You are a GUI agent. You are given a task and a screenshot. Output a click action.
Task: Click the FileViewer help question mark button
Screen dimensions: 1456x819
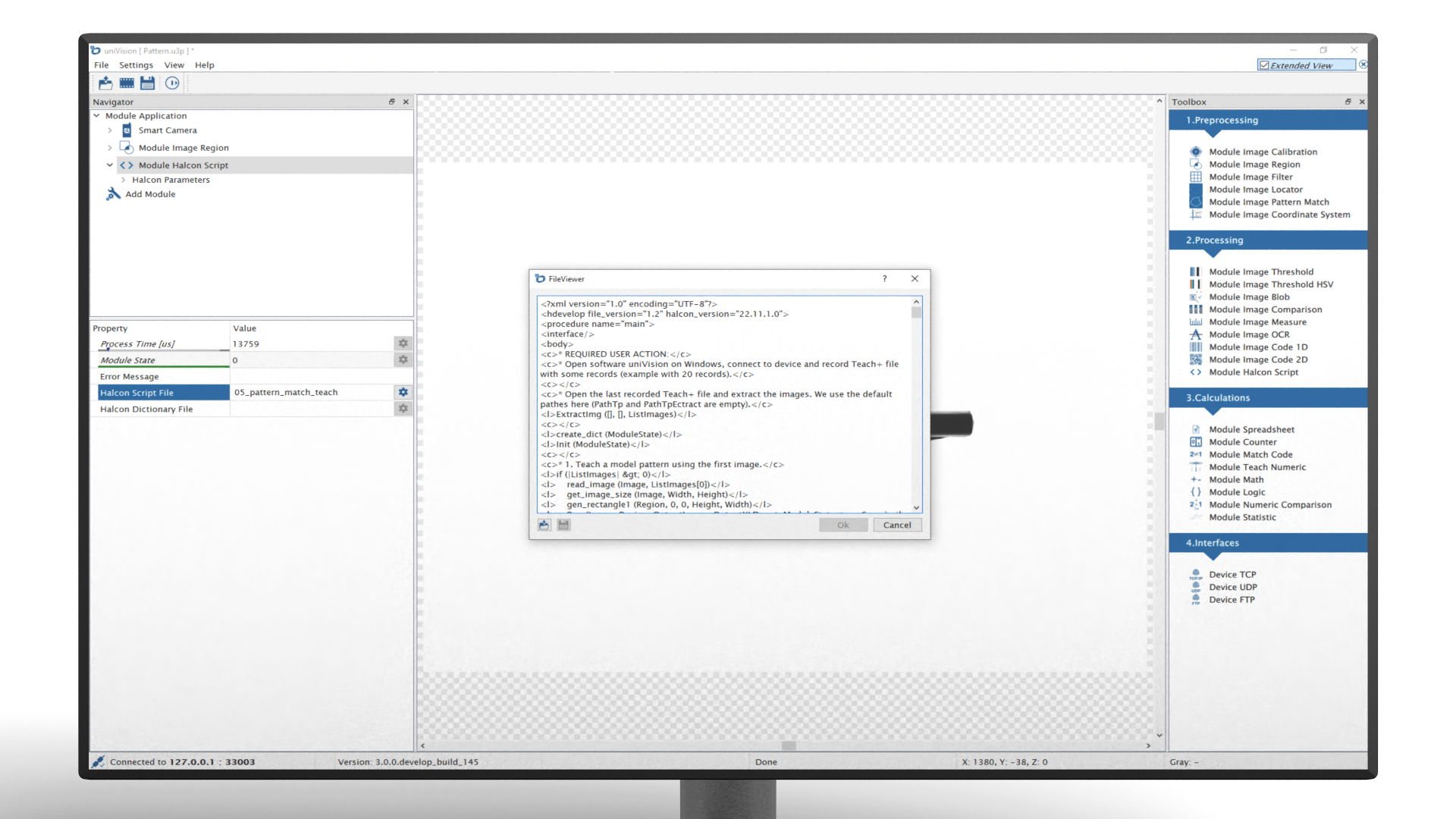tap(884, 279)
